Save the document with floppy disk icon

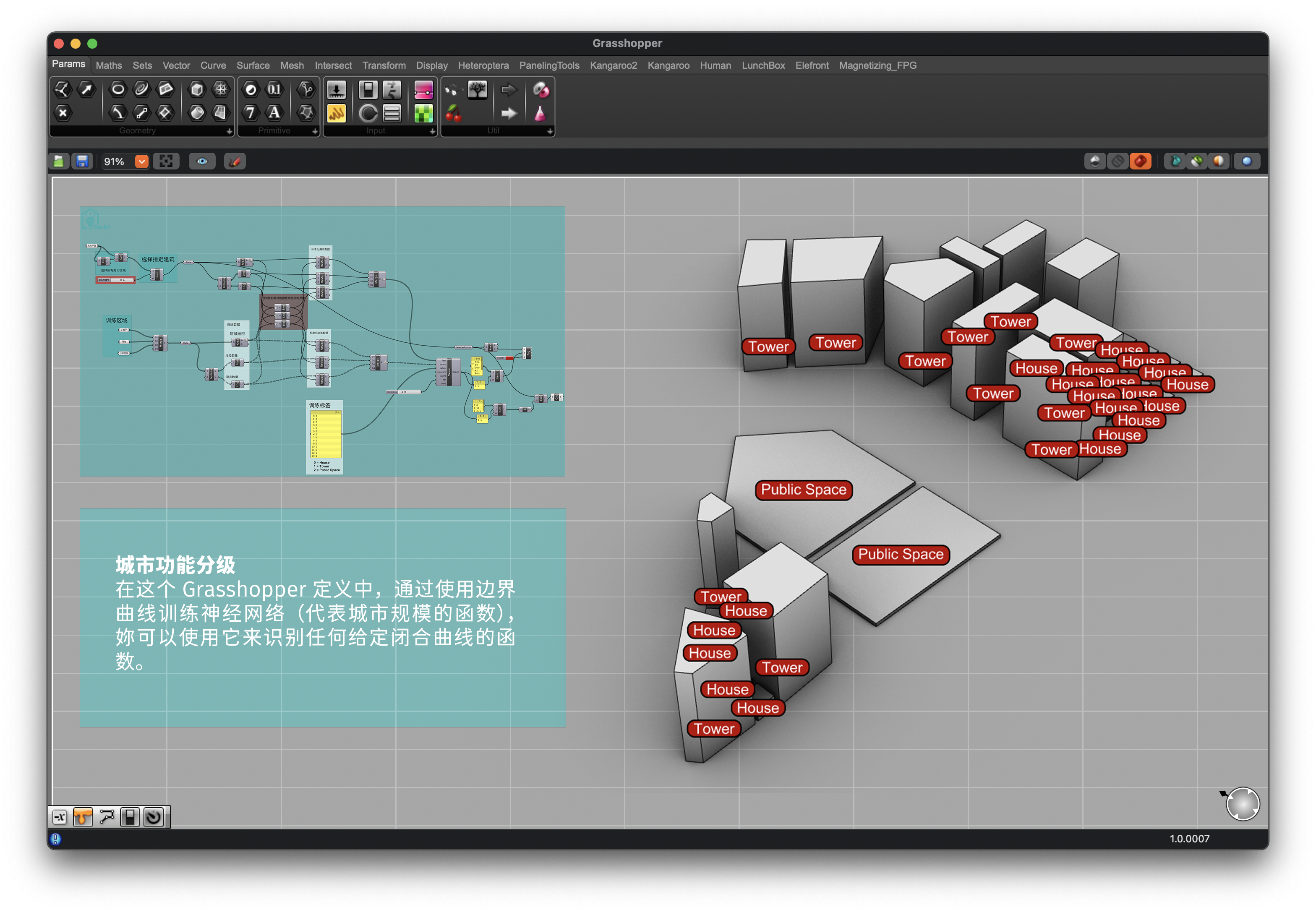[x=82, y=162]
